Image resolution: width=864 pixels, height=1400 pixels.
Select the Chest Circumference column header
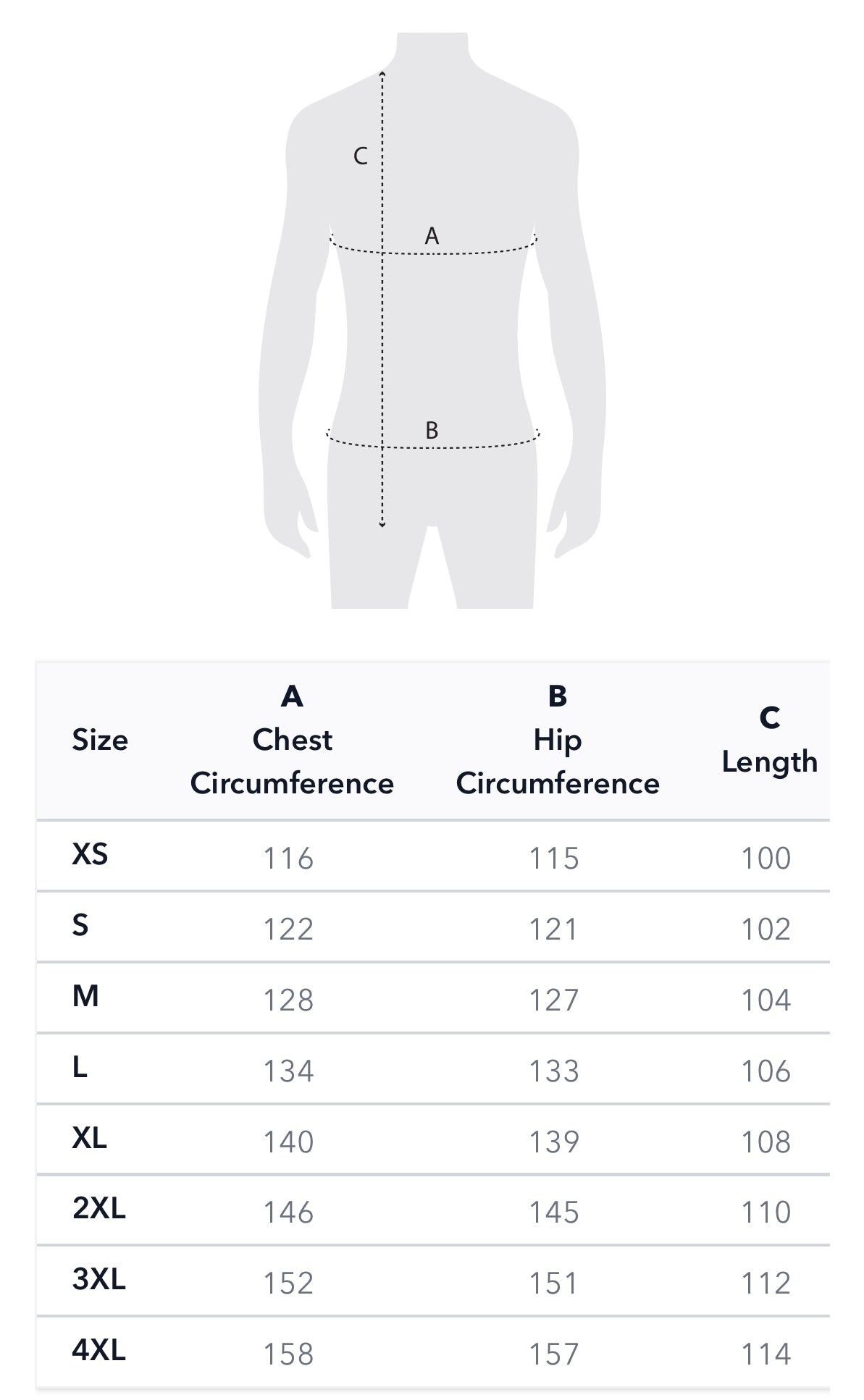tap(292, 741)
